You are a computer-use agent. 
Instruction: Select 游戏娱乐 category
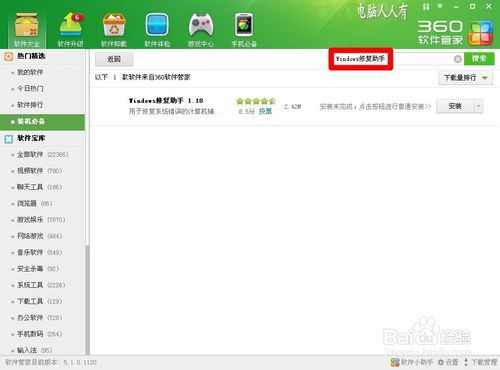pyautogui.click(x=41, y=220)
